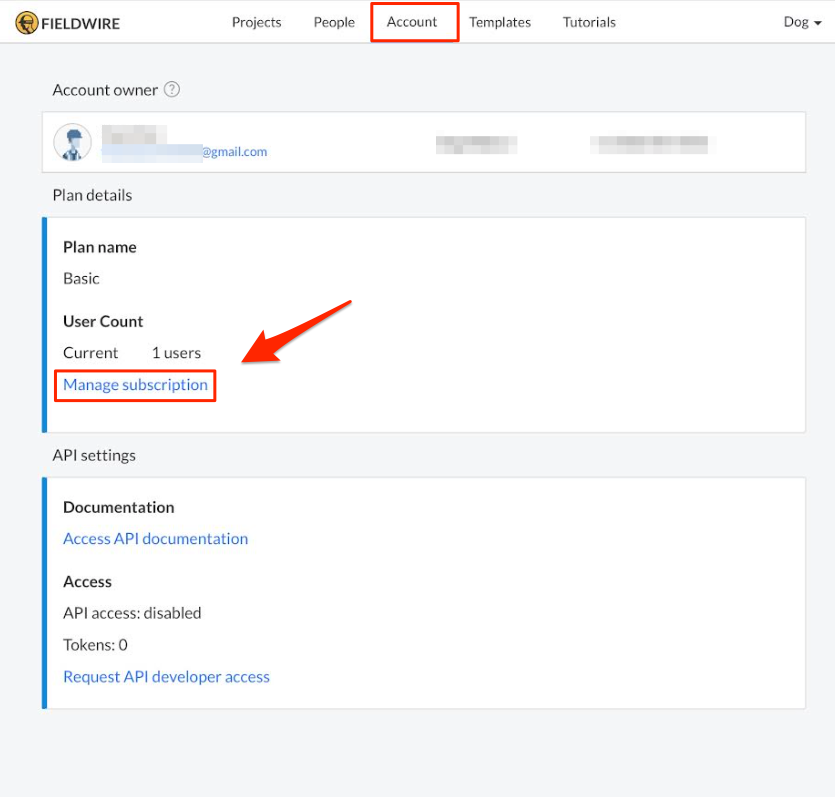Go to the Projects tab
Viewport: 835px width, 797px height.
256,22
